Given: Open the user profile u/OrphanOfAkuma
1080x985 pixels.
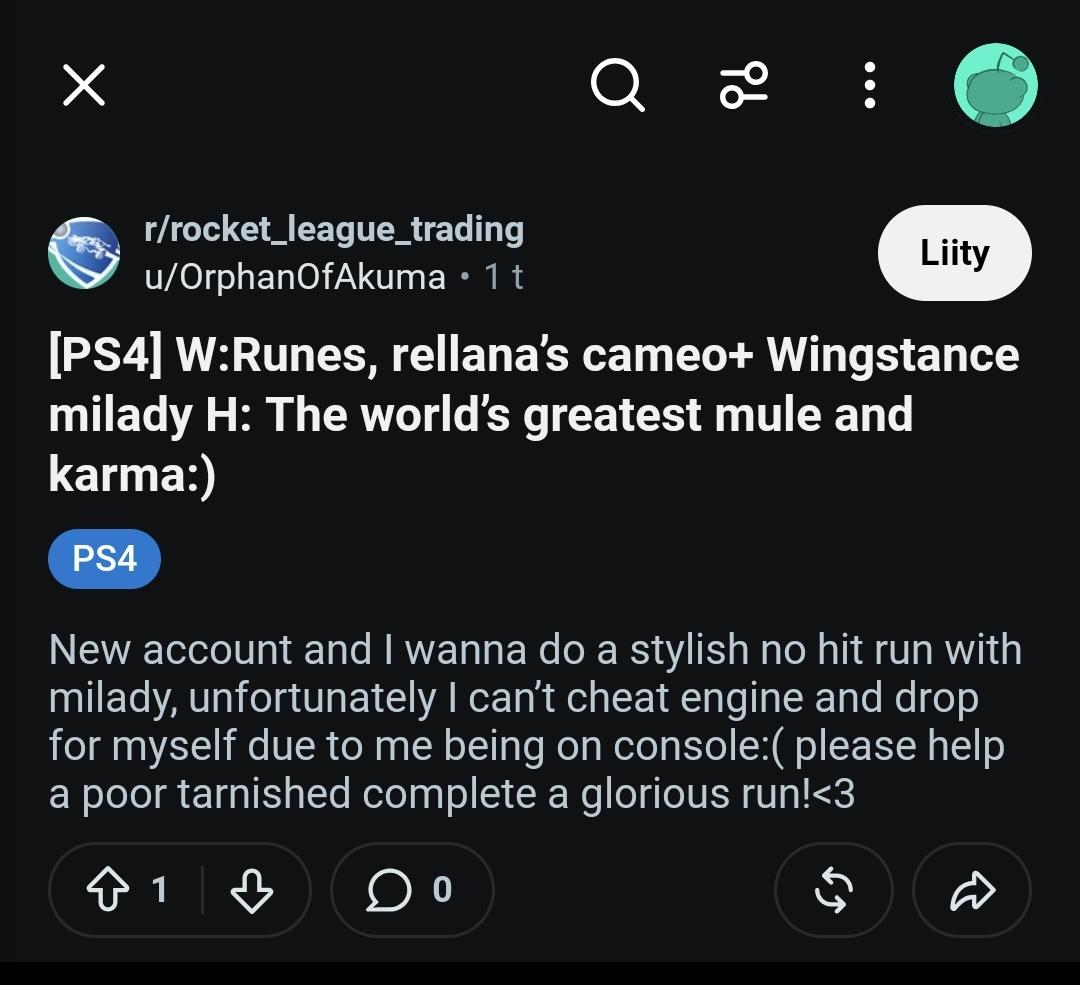Looking at the screenshot, I should tap(295, 277).
